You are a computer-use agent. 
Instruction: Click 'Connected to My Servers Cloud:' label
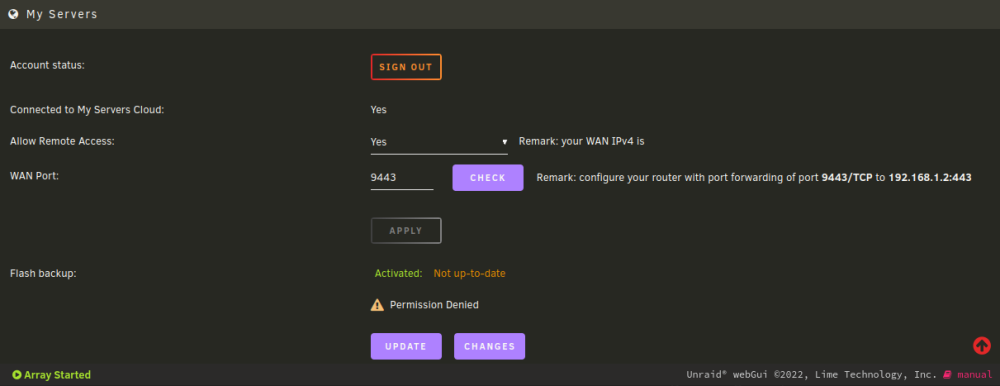pos(87,110)
